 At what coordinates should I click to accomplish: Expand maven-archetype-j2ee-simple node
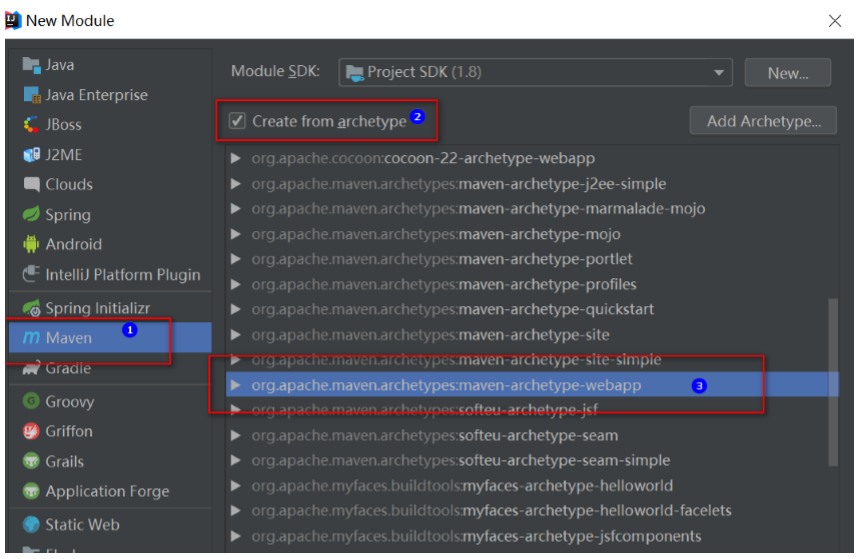click(x=236, y=183)
